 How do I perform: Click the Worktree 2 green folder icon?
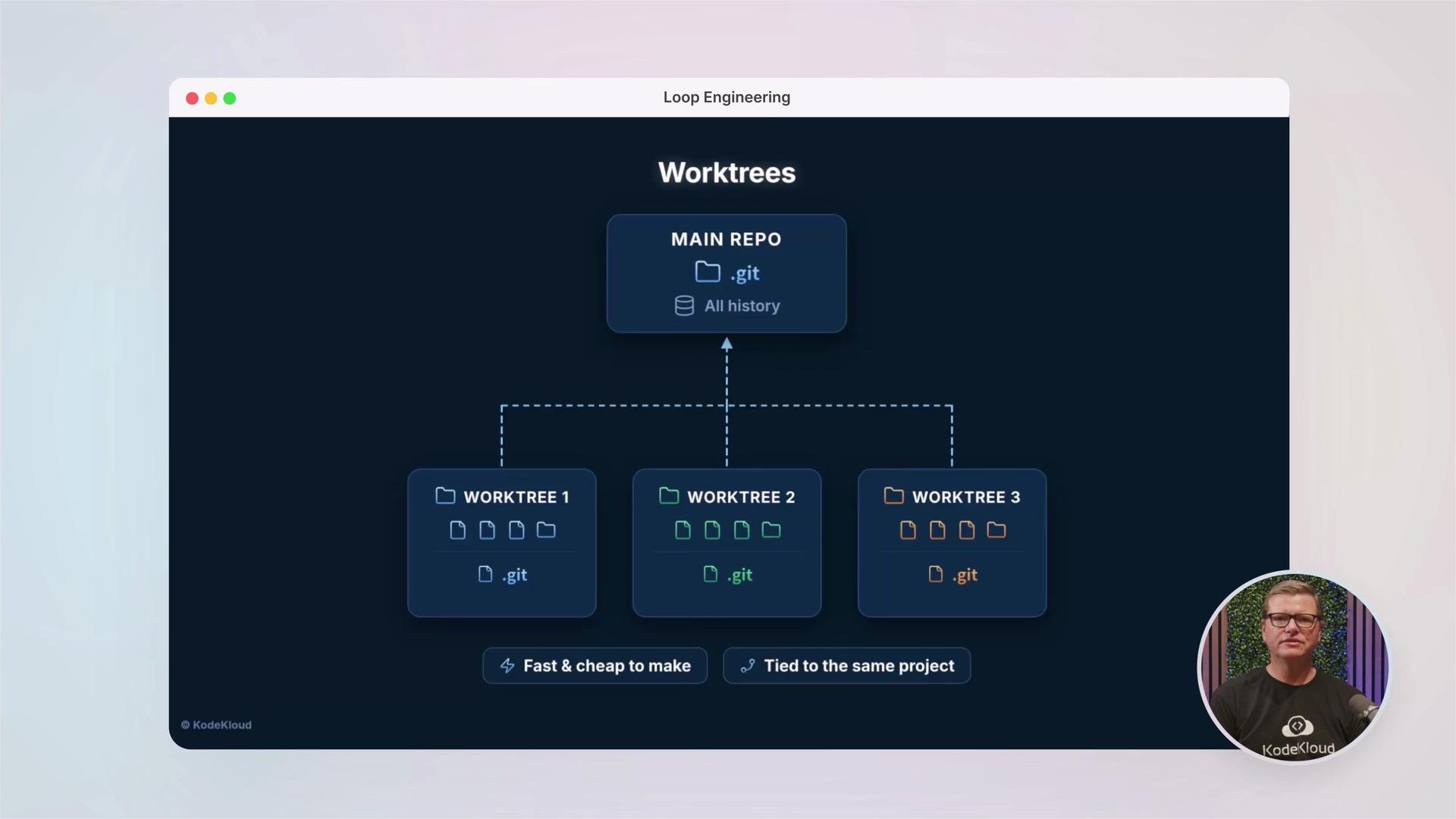(x=669, y=496)
